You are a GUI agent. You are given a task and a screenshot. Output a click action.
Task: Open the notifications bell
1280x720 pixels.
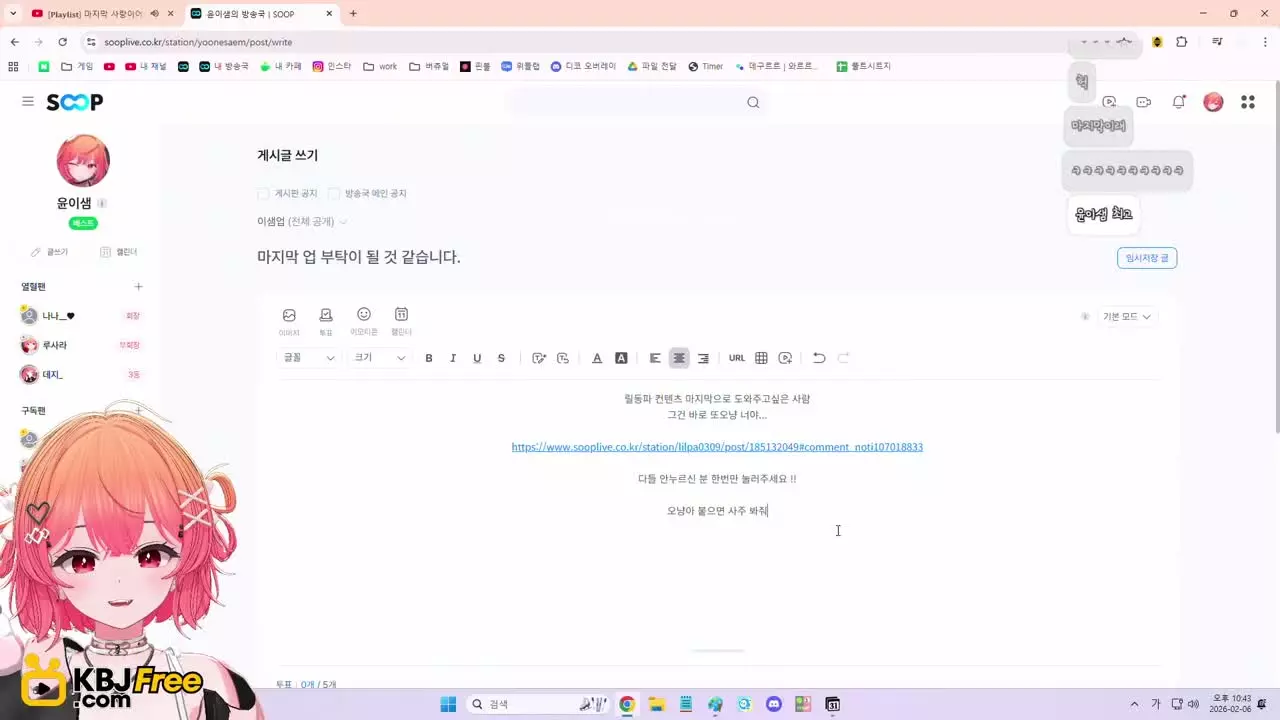(1179, 102)
